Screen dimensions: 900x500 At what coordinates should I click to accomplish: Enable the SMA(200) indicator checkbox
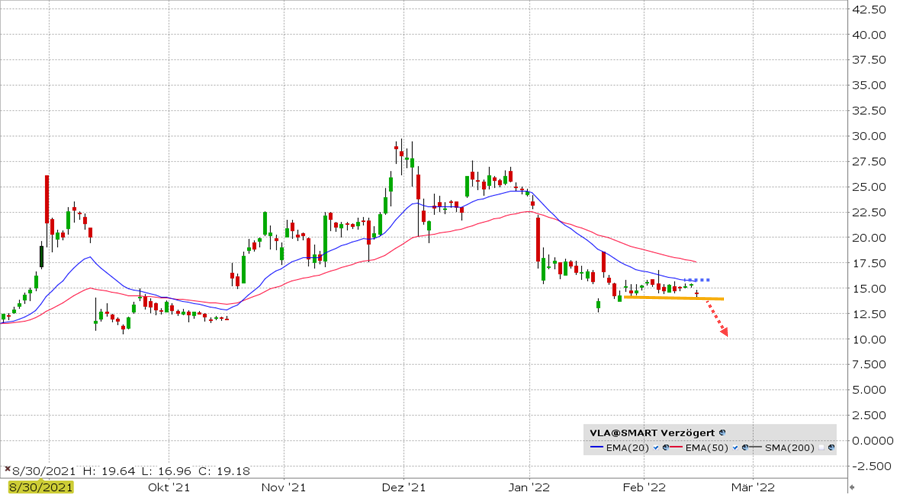(821, 447)
